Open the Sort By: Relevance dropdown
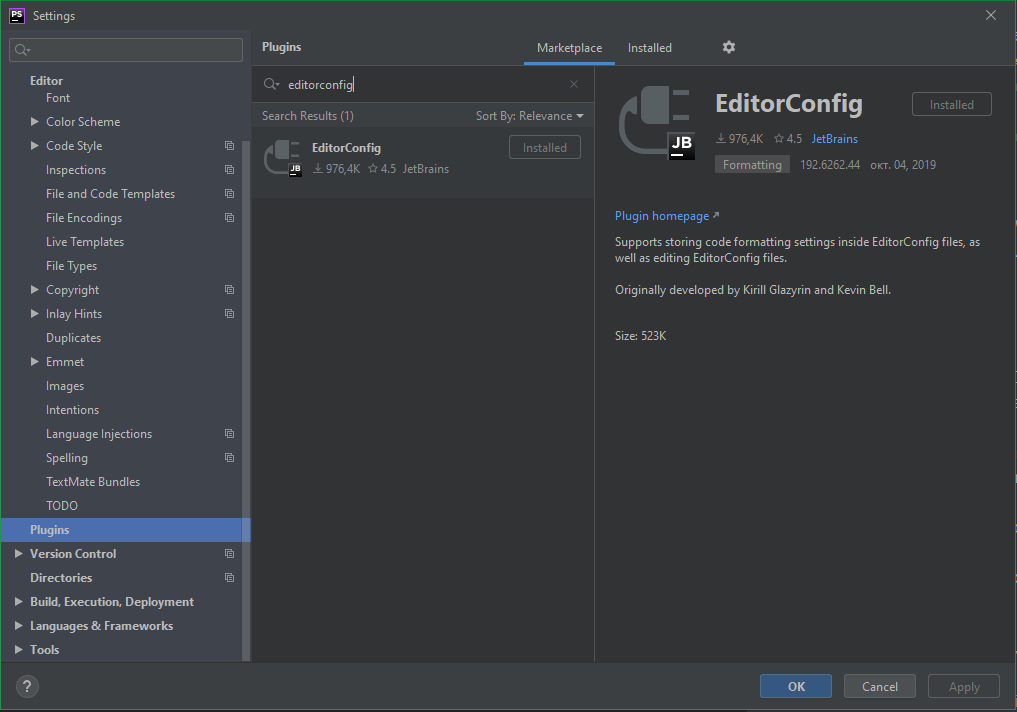1017x712 pixels. click(x=529, y=116)
